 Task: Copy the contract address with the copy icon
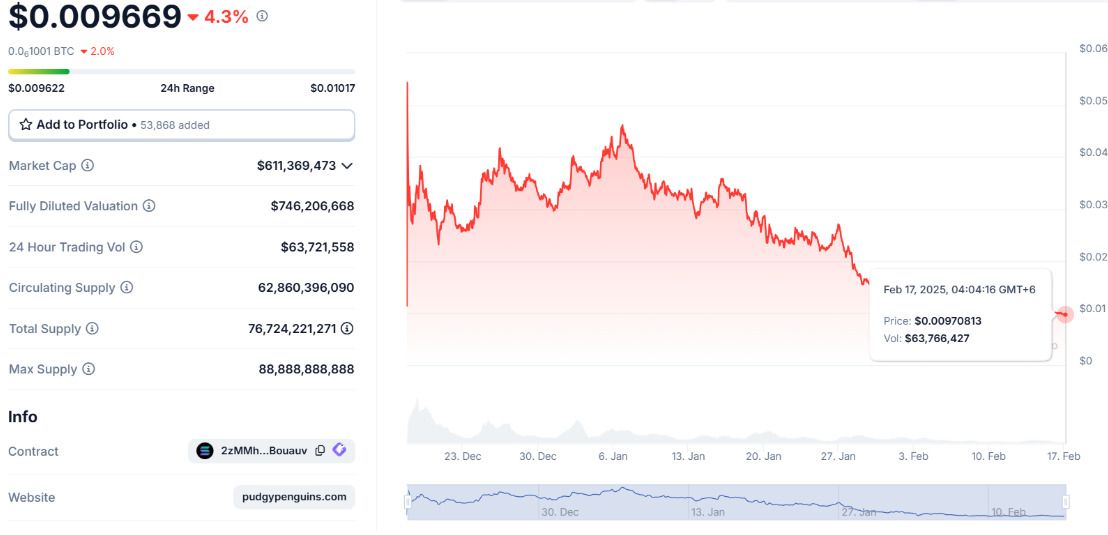coord(320,451)
